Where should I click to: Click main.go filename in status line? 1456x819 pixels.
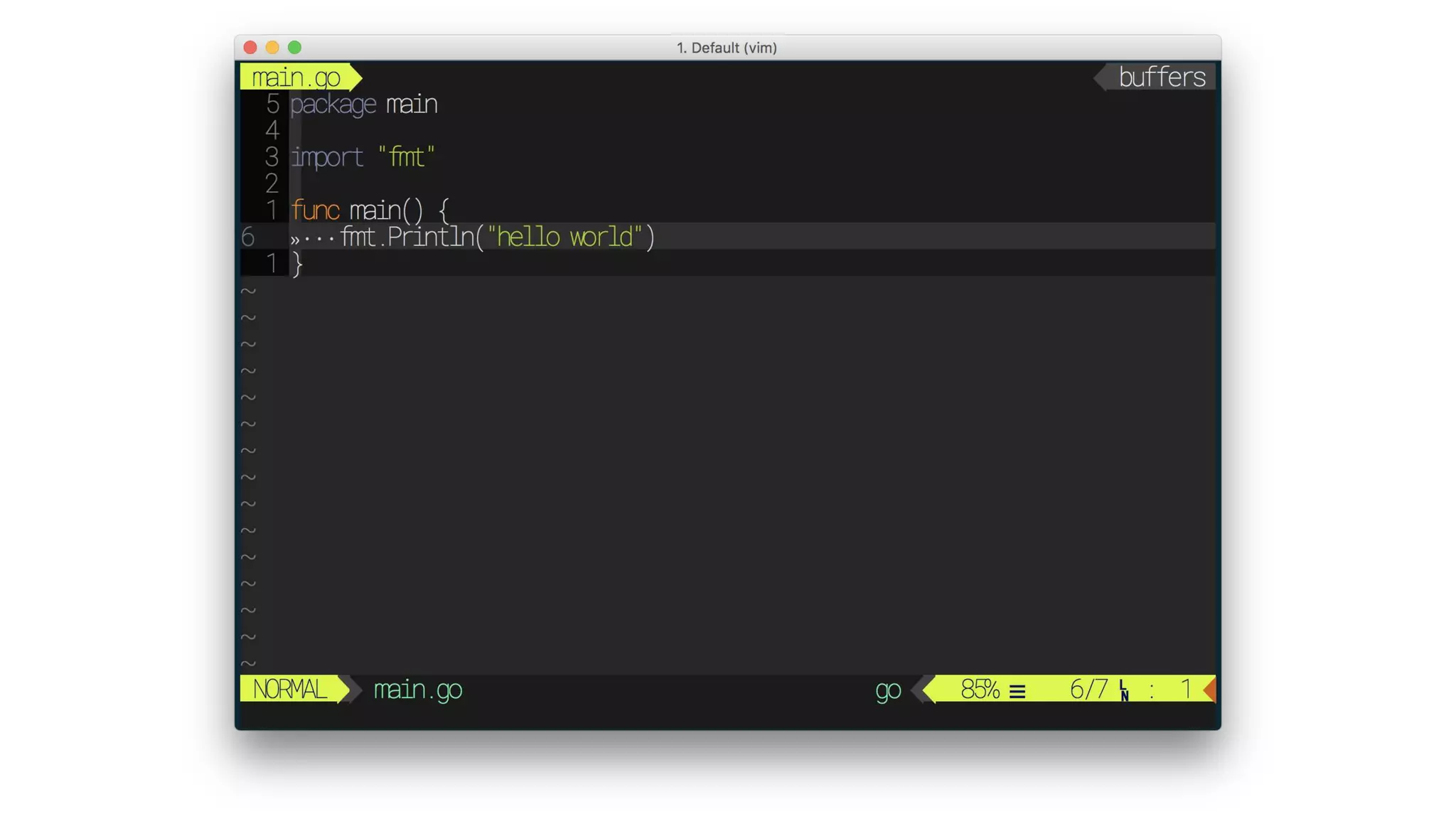tap(417, 689)
